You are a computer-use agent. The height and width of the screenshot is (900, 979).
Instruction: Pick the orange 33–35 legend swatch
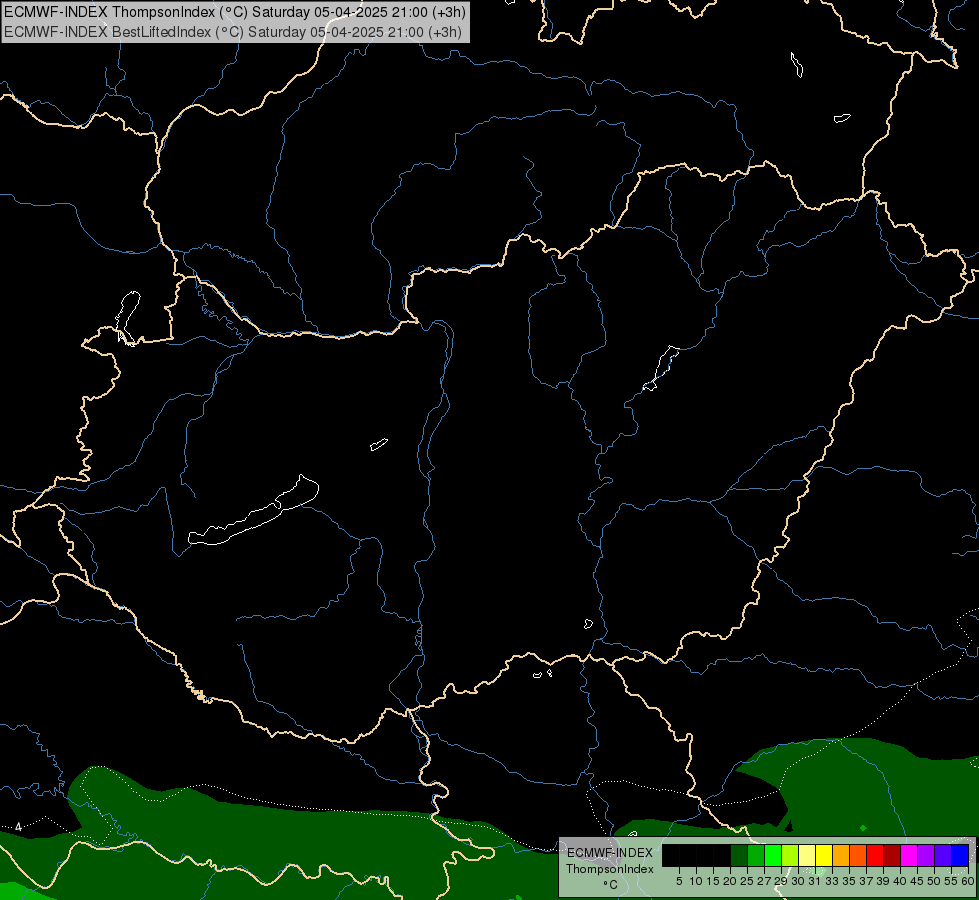[x=841, y=855]
